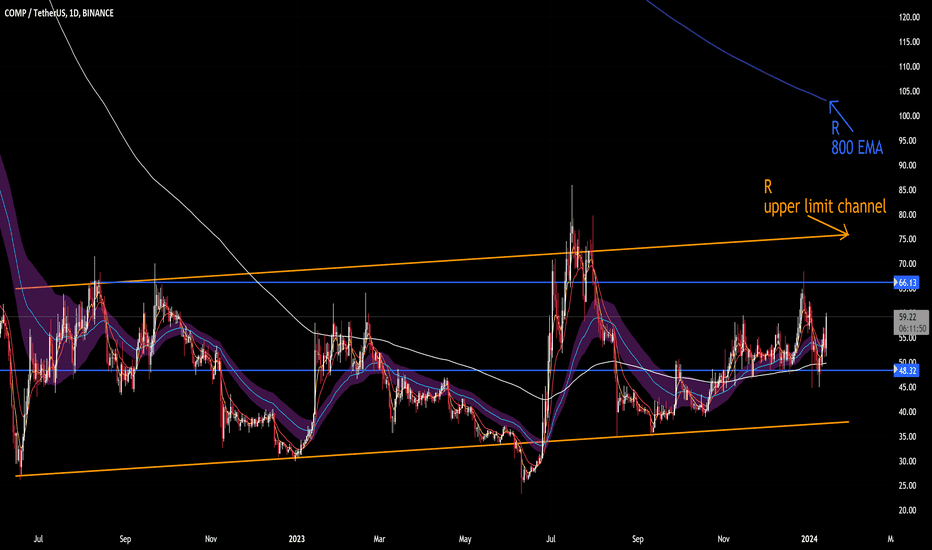Viewport: 932px width, 550px height.
Task: Click the 75.00 price axis label
Action: click(908, 239)
